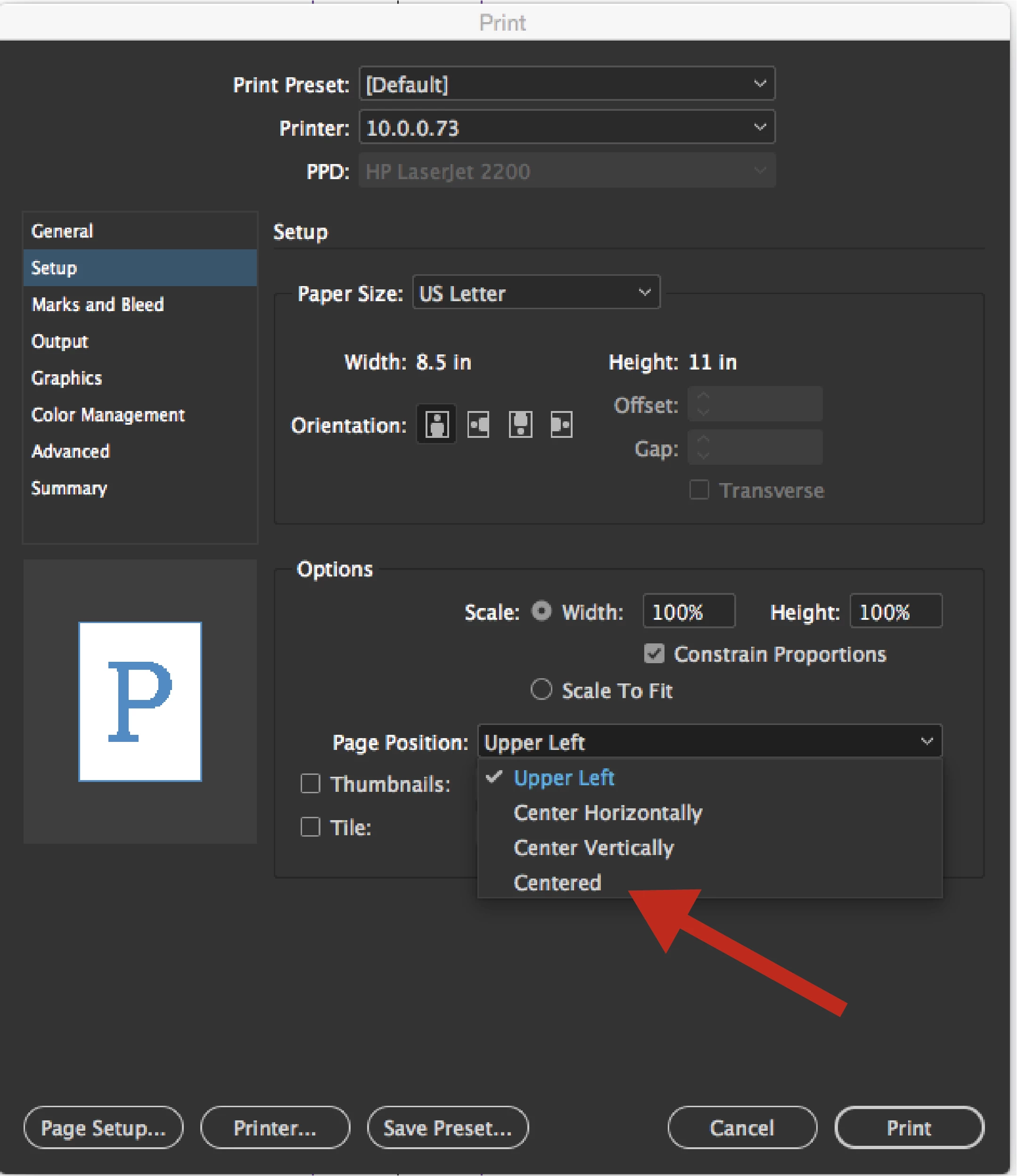
Task: Choose Center Horizontally option
Action: [x=607, y=813]
